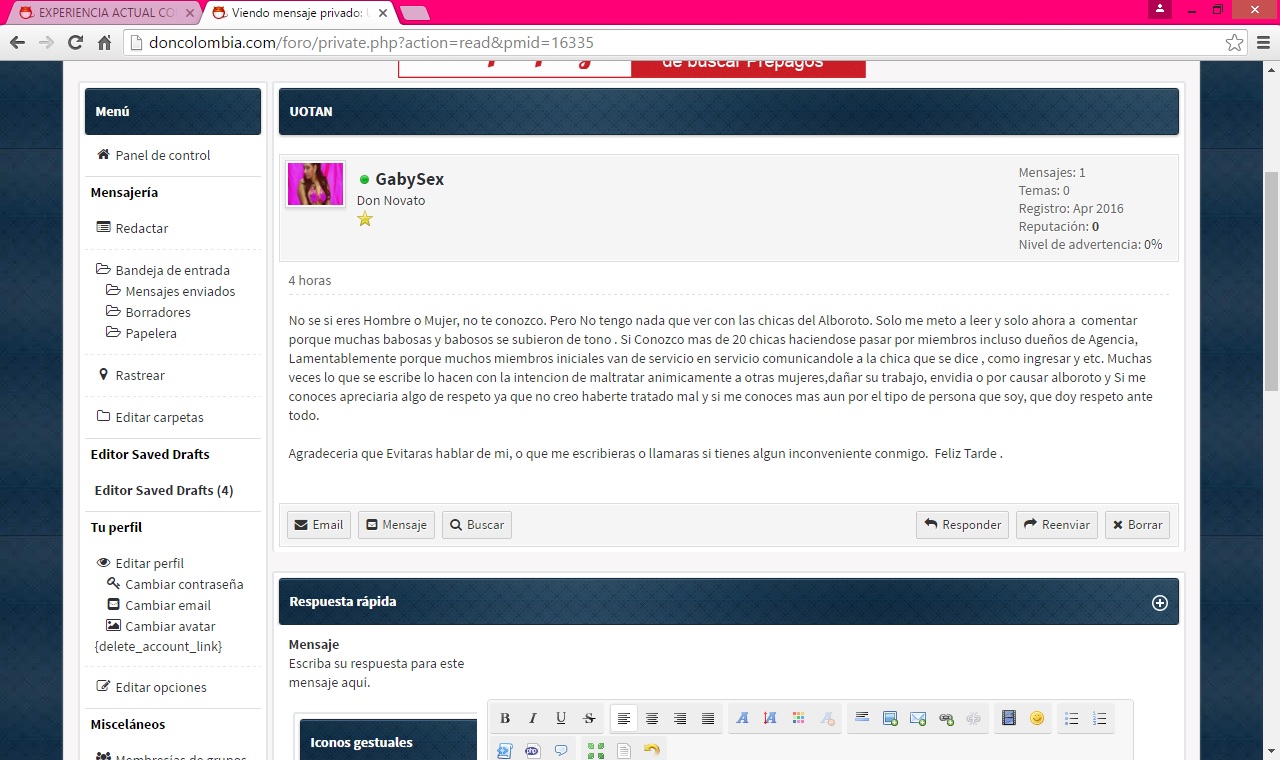Insert a video using the film icon
1280x760 pixels.
(1008, 718)
